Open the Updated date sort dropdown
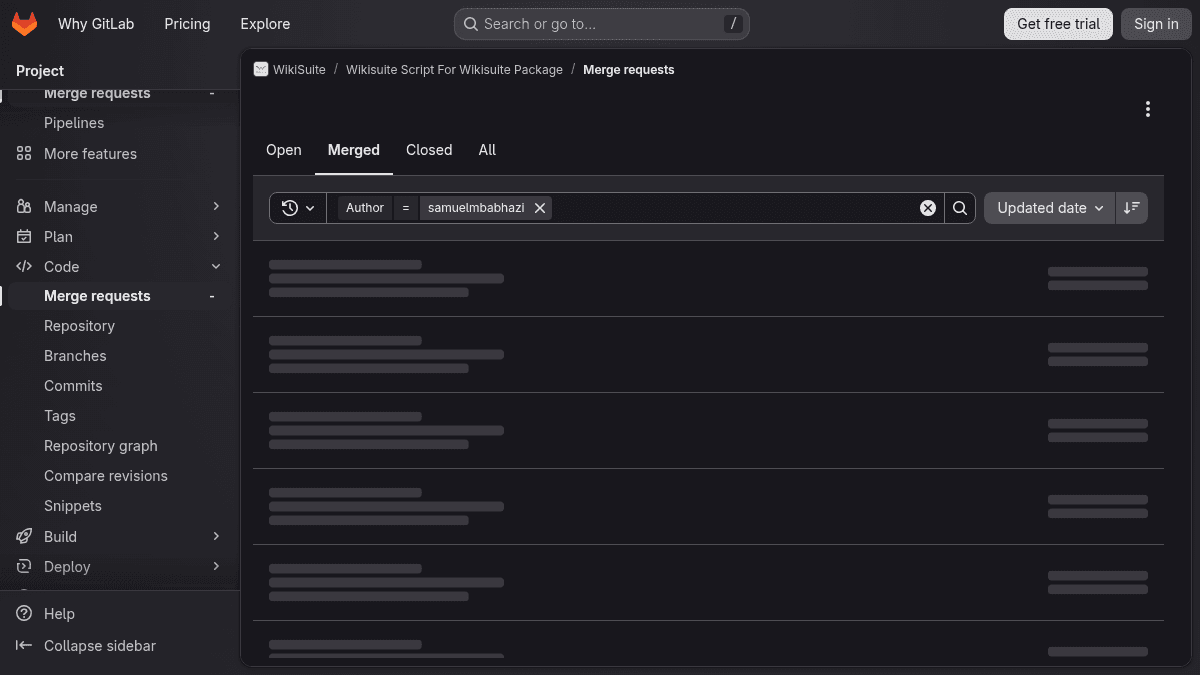Screen dimensions: 1200x675 [x=1050, y=208]
